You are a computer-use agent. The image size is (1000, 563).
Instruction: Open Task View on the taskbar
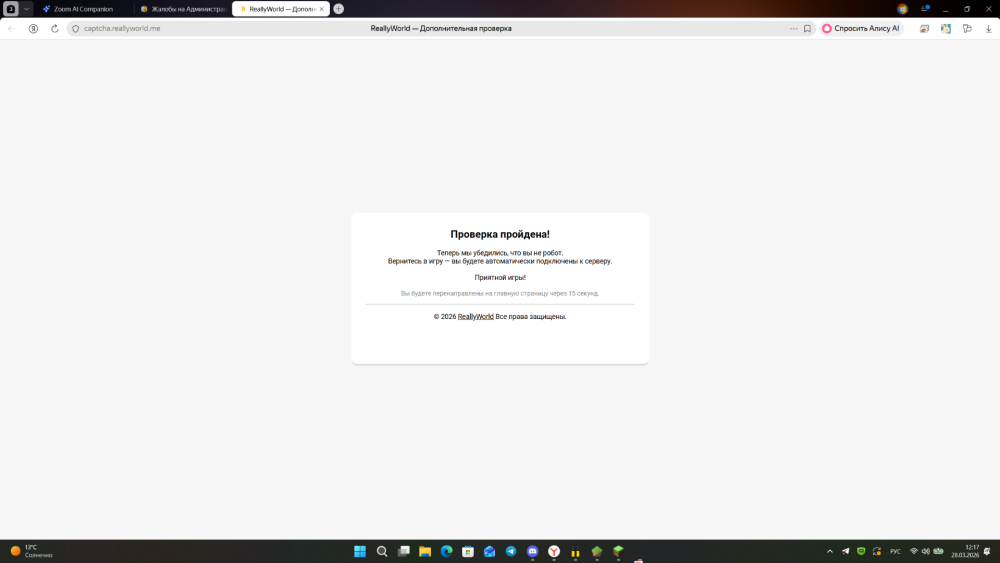[x=404, y=552]
